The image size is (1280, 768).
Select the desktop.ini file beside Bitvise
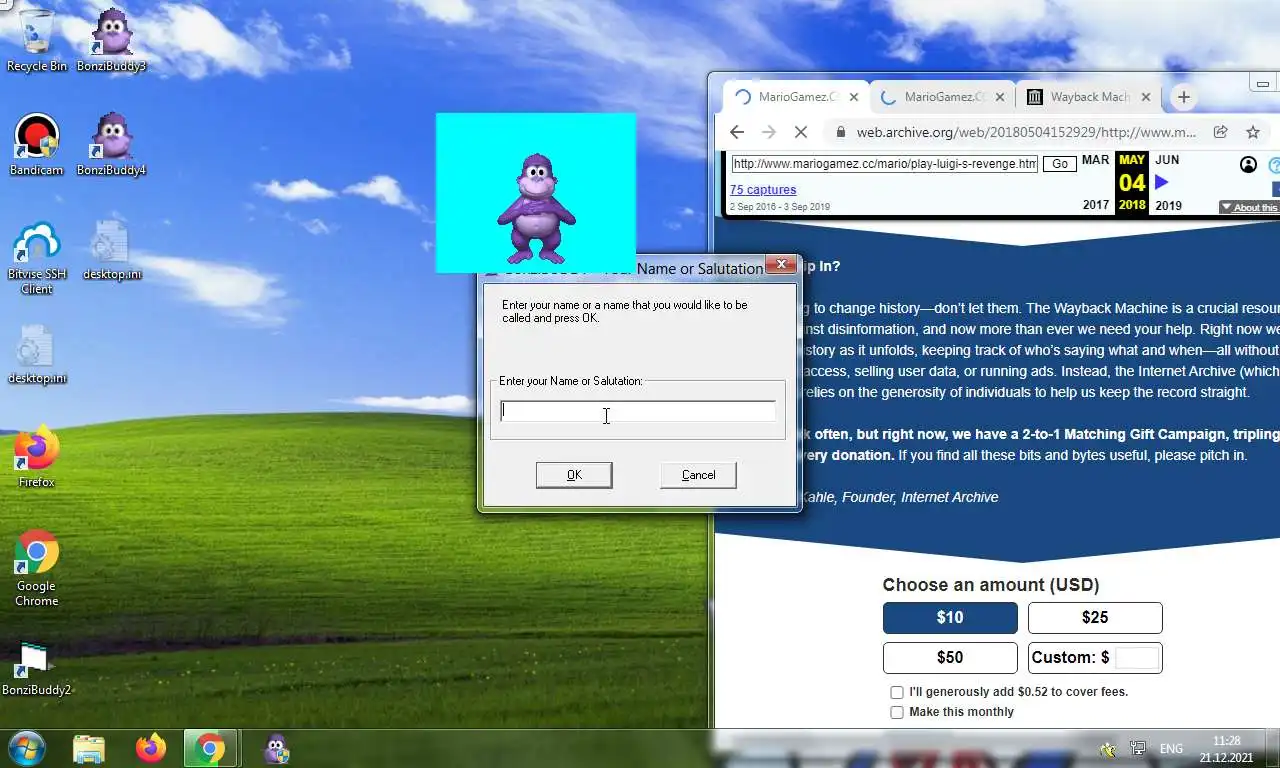[x=111, y=250]
